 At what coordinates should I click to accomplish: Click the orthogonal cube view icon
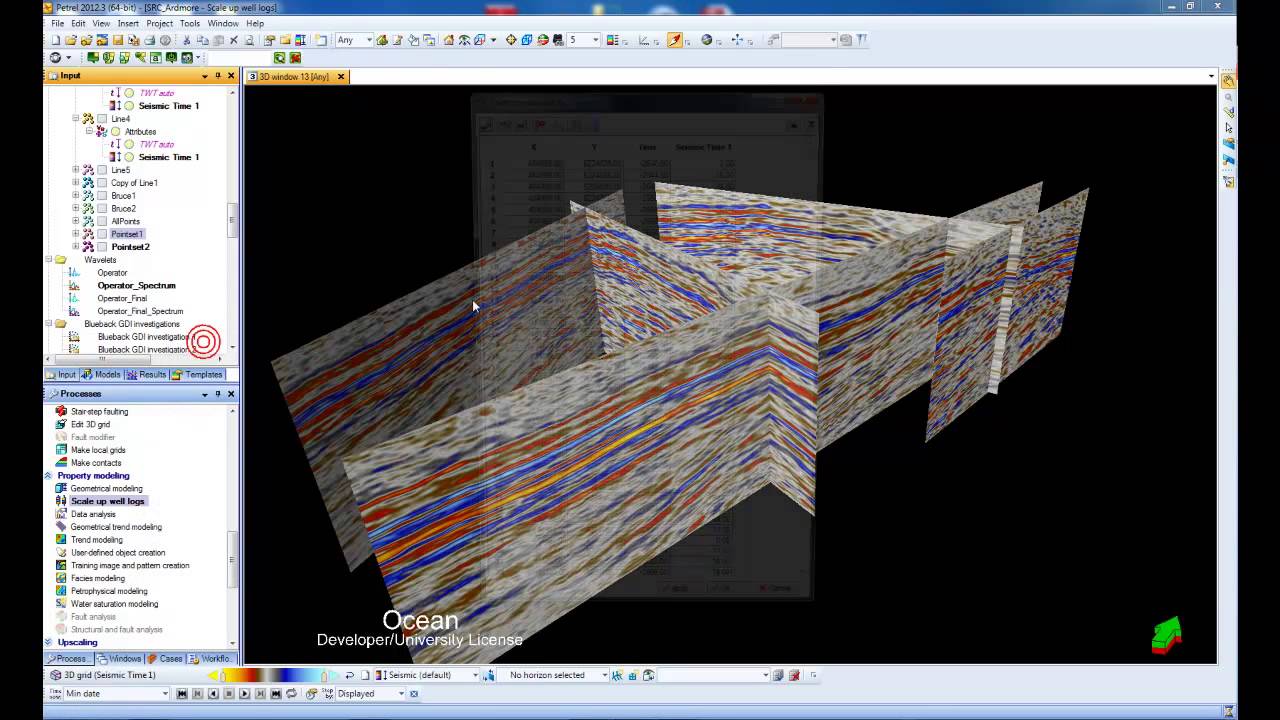pos(526,40)
